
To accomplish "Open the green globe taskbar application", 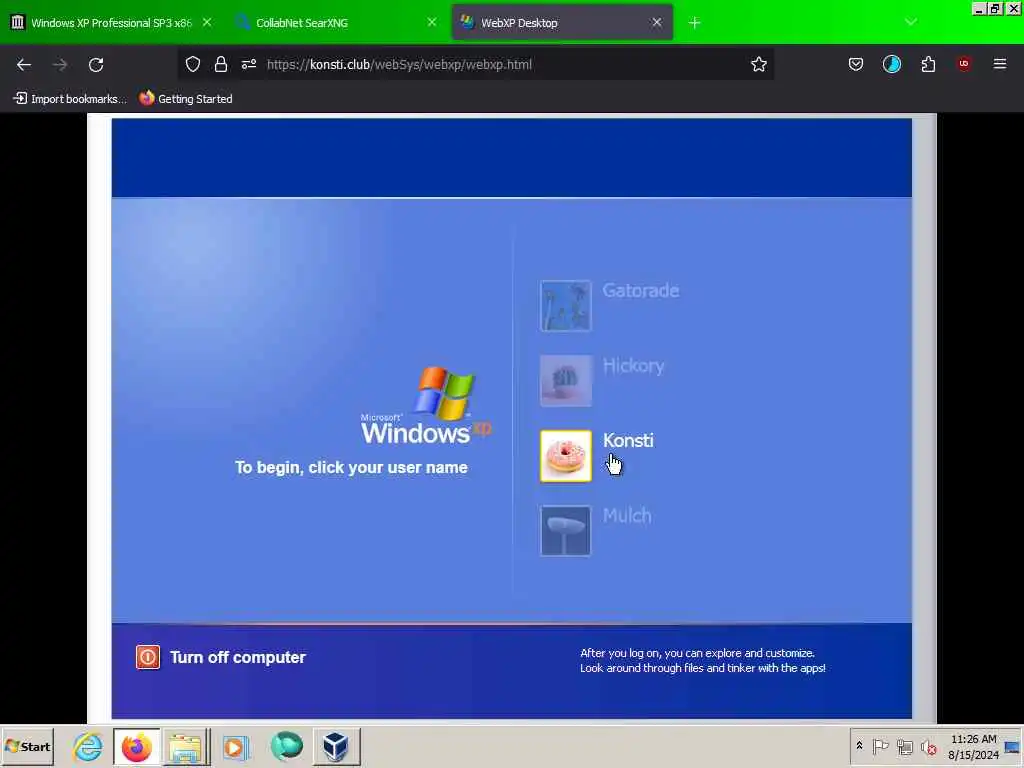I will 286,746.
